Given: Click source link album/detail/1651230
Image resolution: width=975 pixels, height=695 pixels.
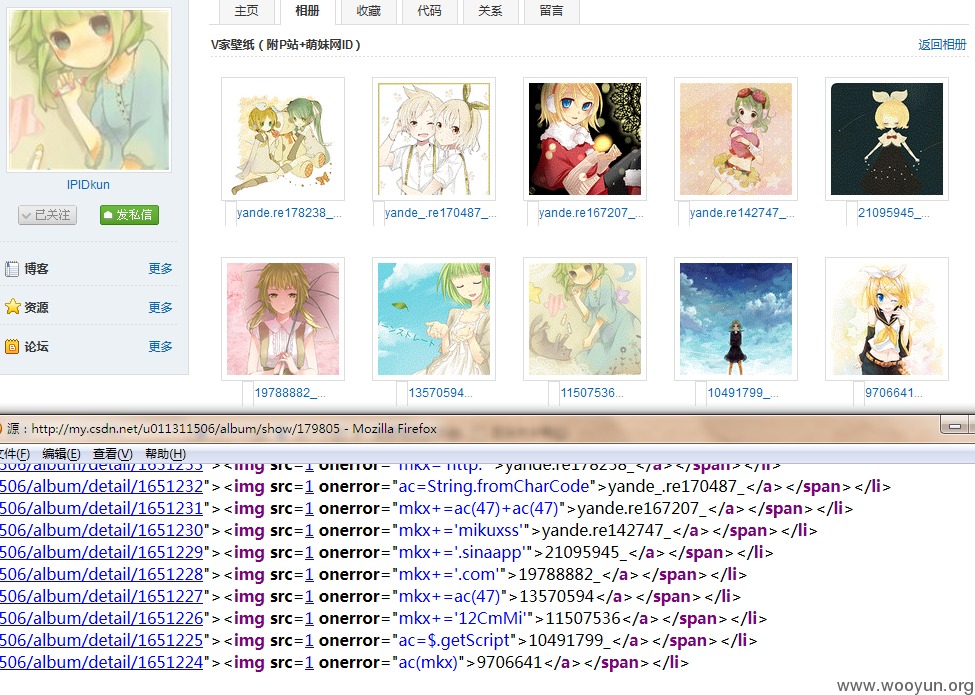Looking at the screenshot, I should 101,531.
